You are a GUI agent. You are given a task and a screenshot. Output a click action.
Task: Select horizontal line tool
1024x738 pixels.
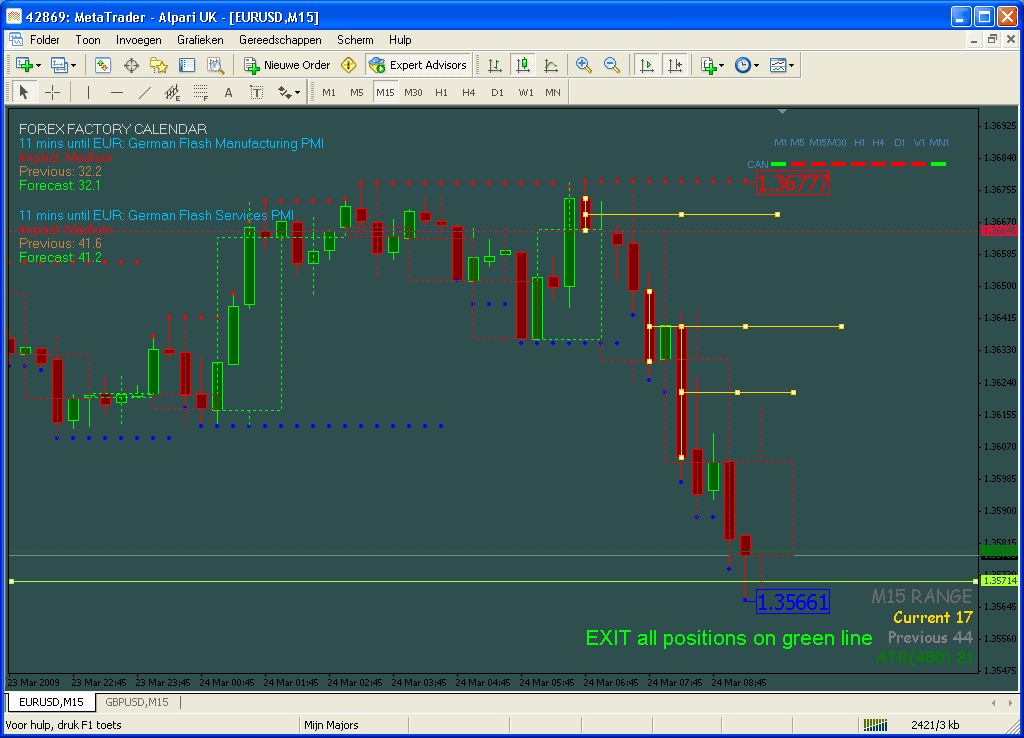tap(116, 93)
